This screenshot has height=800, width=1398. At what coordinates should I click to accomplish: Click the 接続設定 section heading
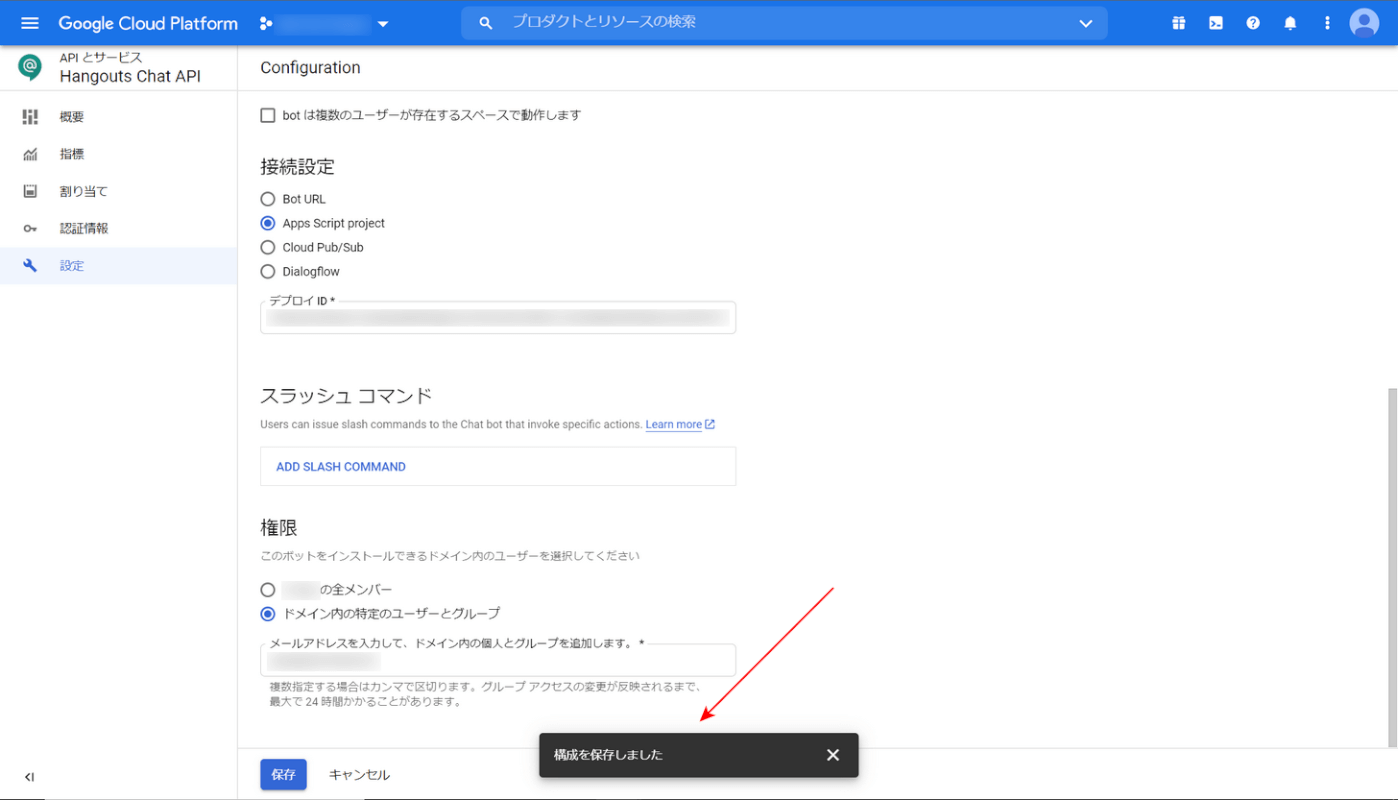[x=297, y=166]
